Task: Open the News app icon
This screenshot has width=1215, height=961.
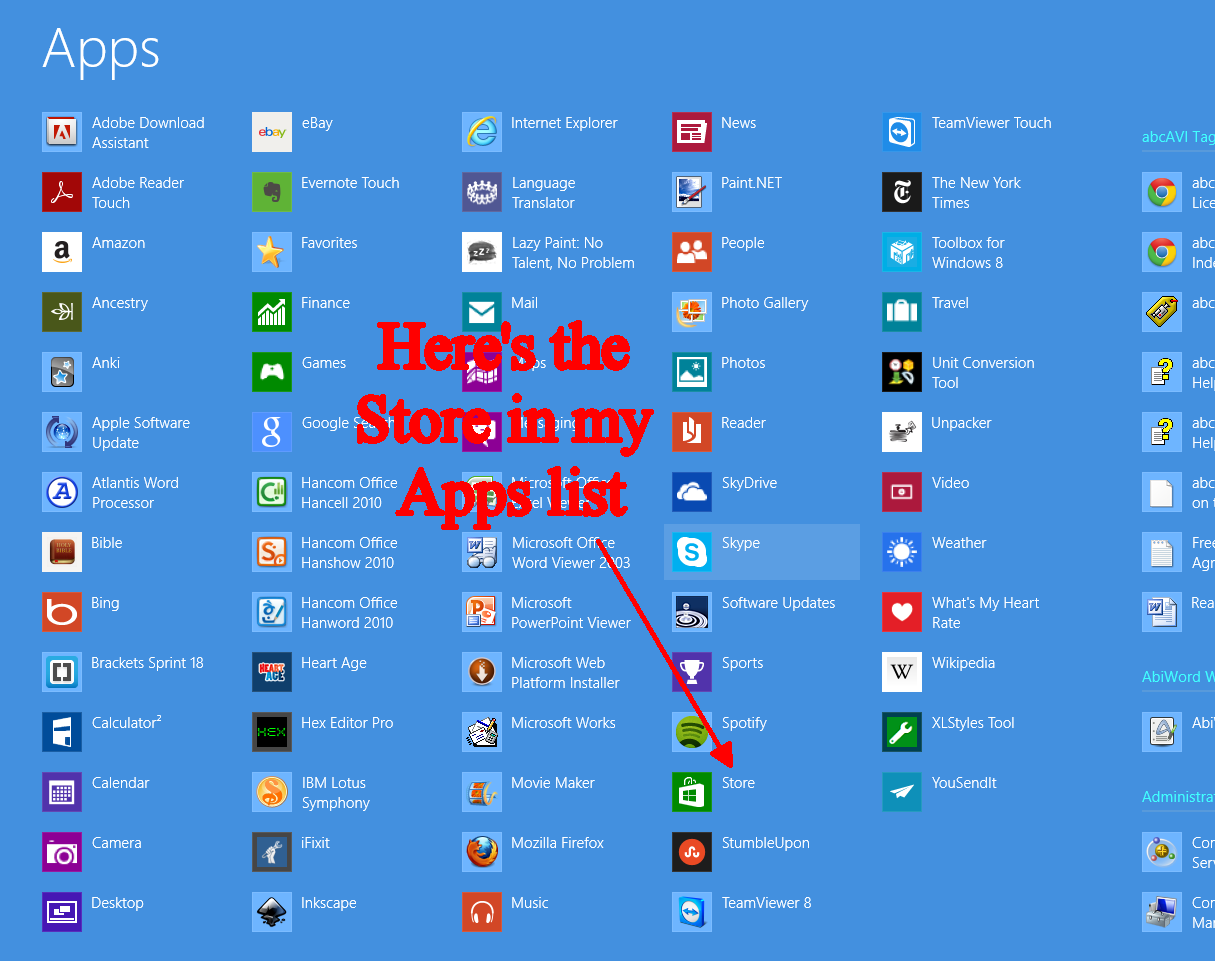Action: tap(692, 132)
